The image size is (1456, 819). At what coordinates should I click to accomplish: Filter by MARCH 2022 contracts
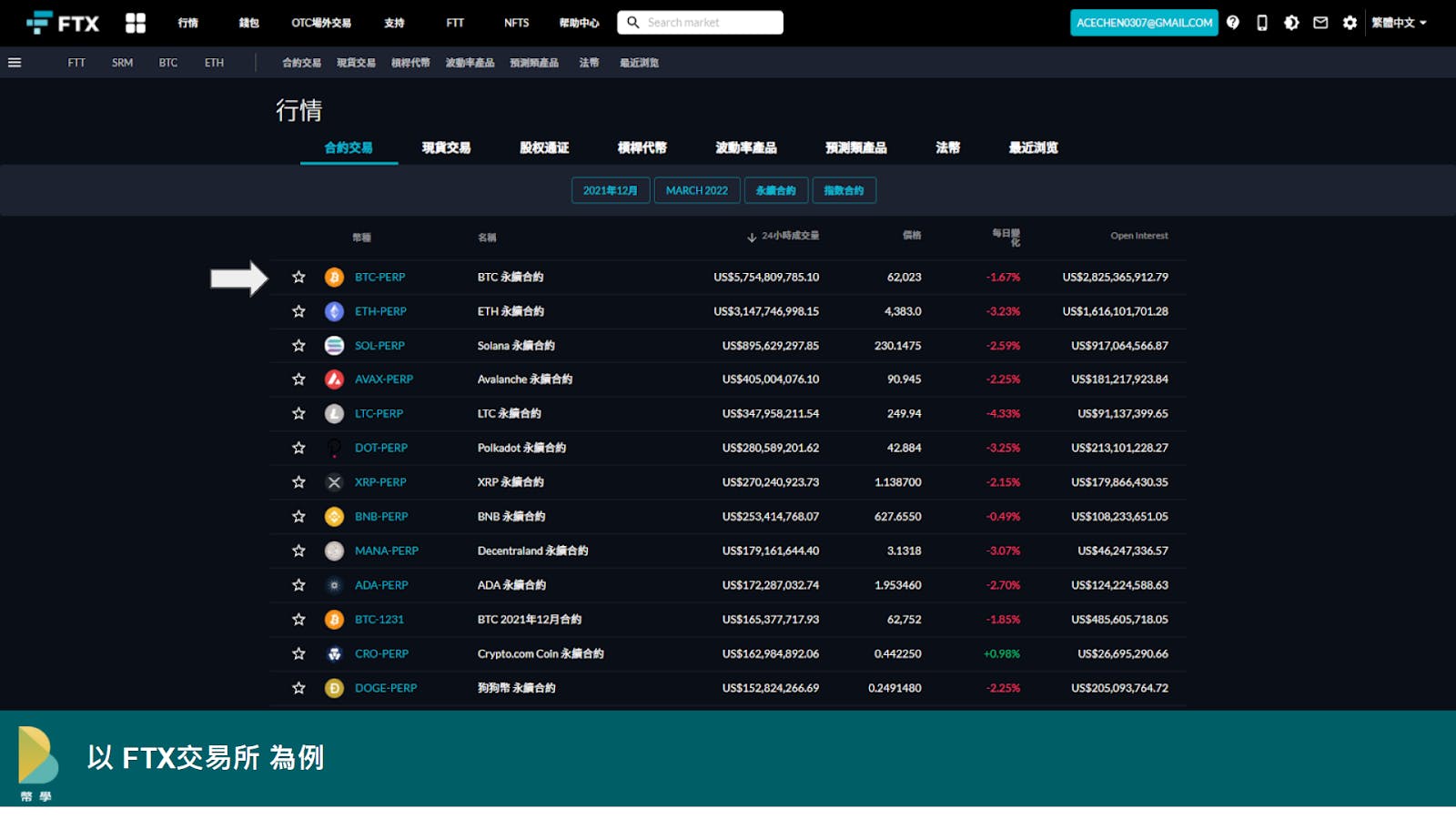point(696,190)
